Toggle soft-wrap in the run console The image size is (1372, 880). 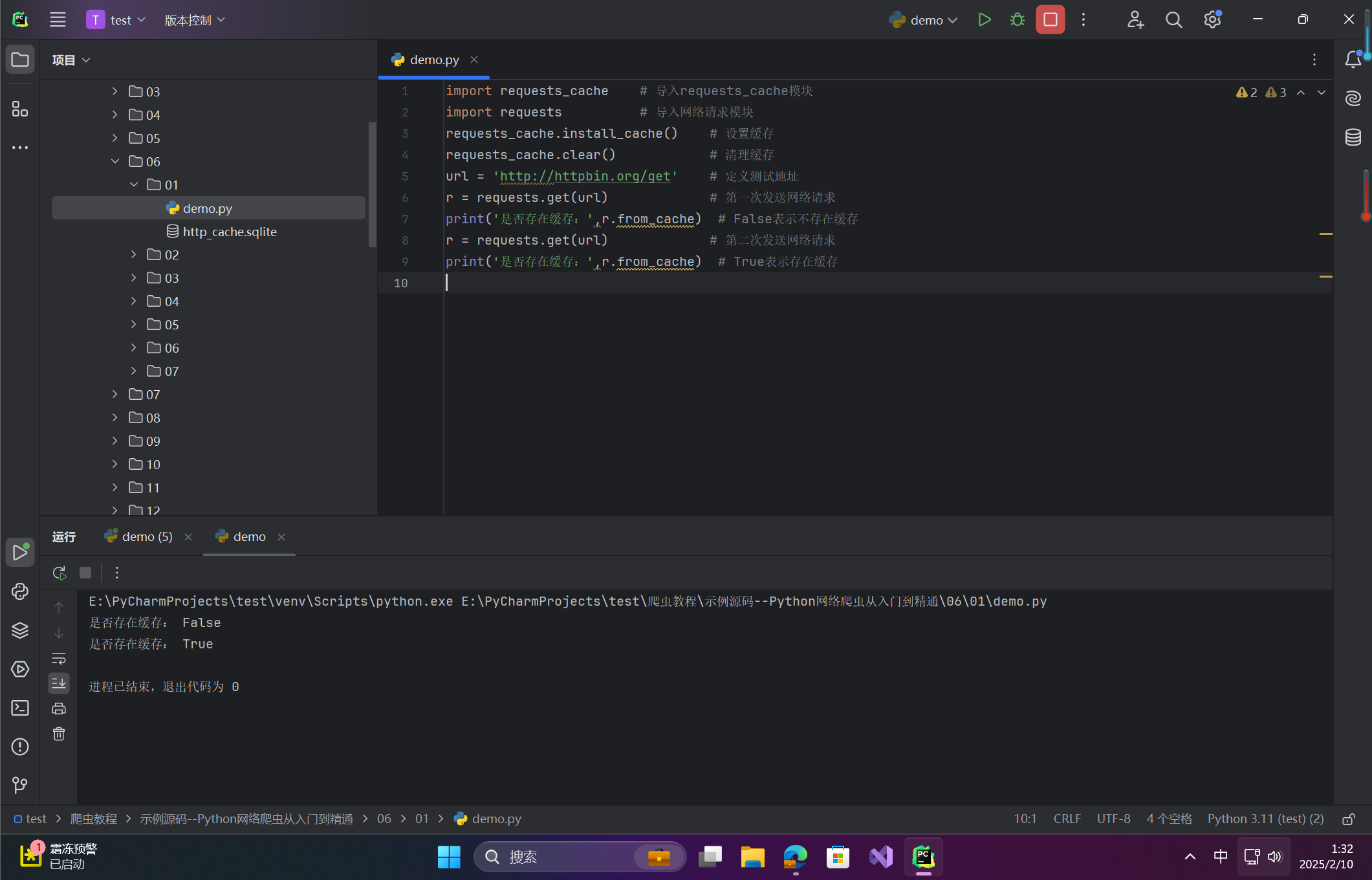tap(59, 659)
